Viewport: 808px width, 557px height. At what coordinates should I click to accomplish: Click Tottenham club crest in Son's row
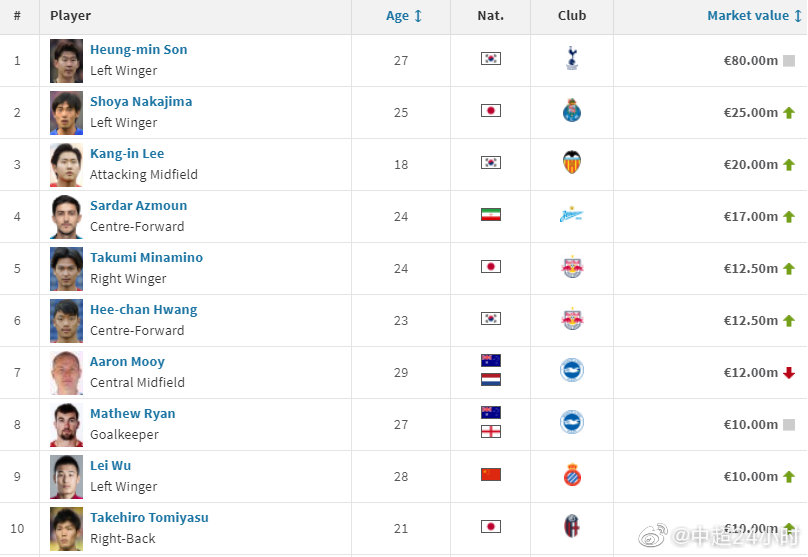571,58
